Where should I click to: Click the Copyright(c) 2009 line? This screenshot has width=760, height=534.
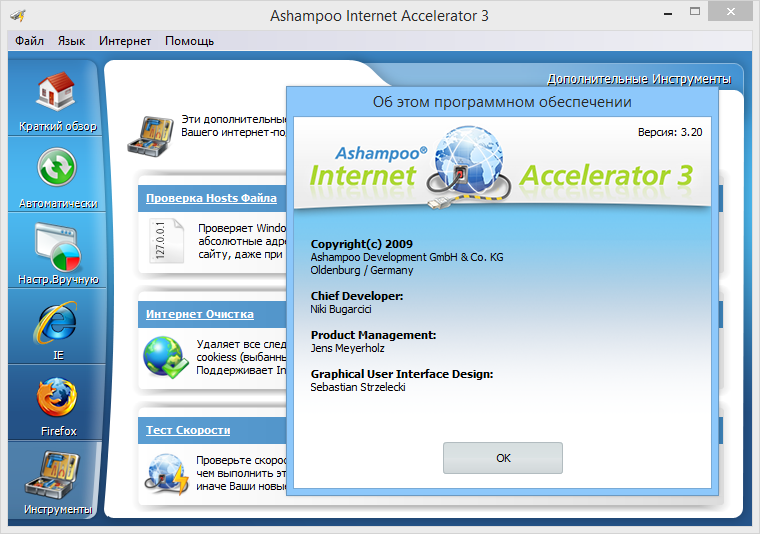coord(362,244)
